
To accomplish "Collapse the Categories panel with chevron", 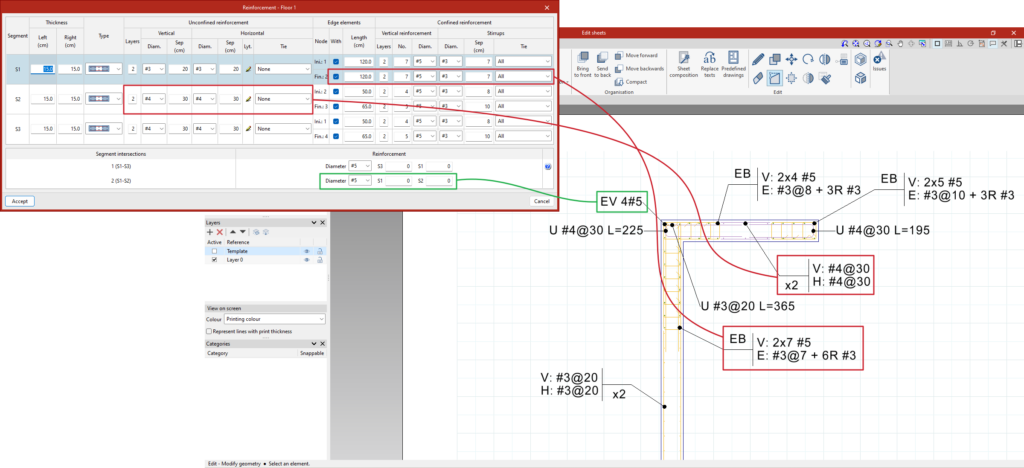I will pos(314,343).
